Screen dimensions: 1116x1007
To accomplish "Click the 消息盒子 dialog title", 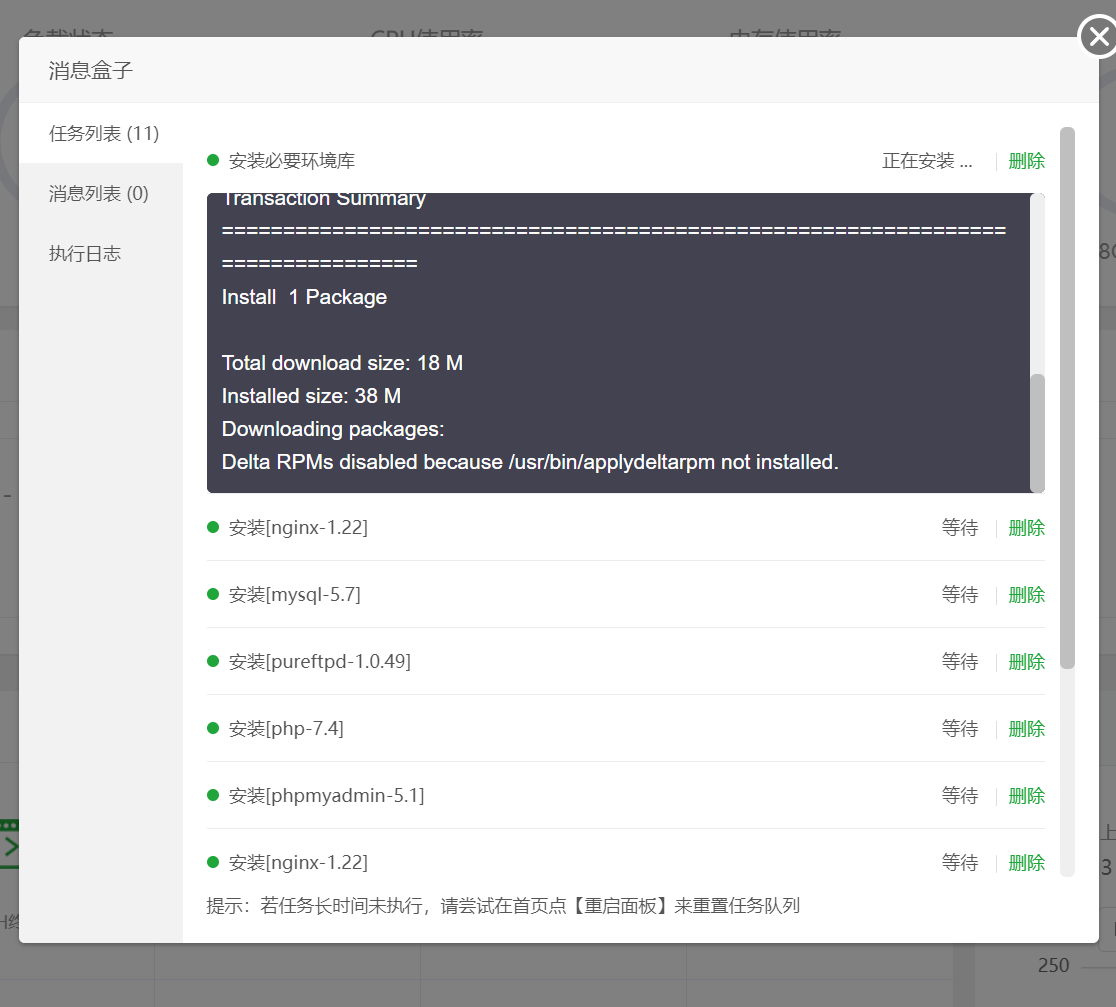I will [90, 70].
